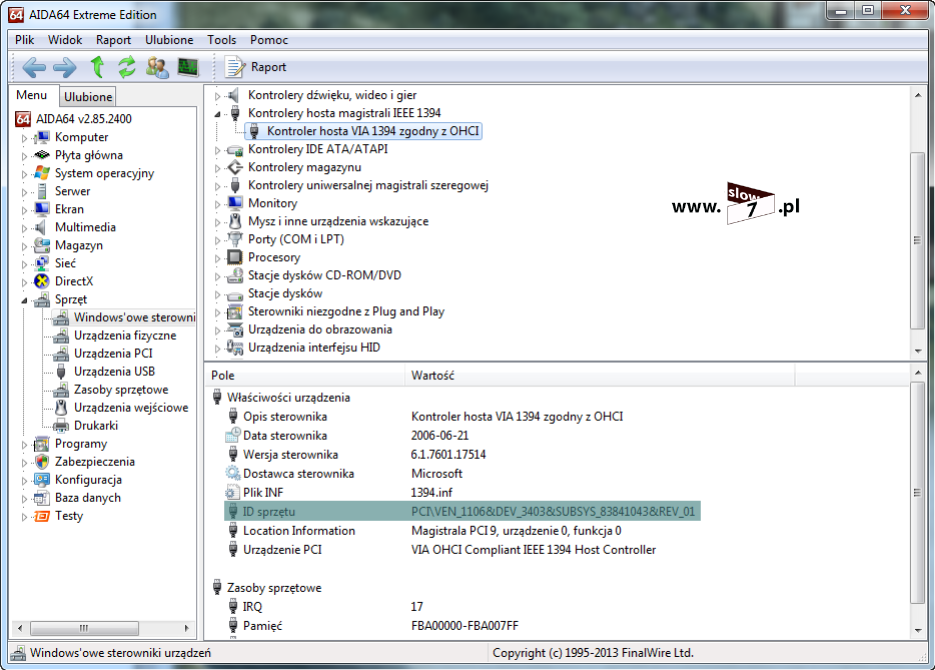Click the Pole column header
Image resolution: width=935 pixels, height=670 pixels.
click(x=305, y=376)
